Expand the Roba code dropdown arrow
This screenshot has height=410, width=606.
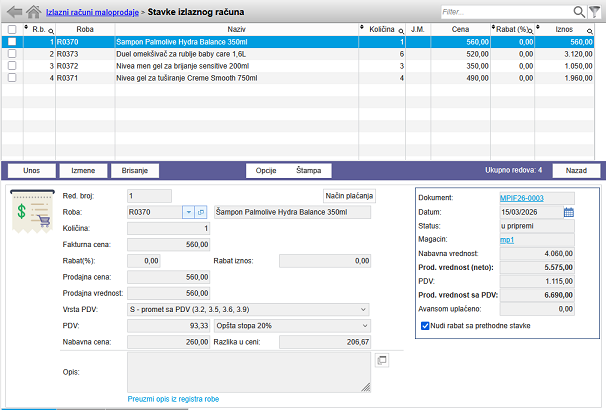tap(187, 212)
